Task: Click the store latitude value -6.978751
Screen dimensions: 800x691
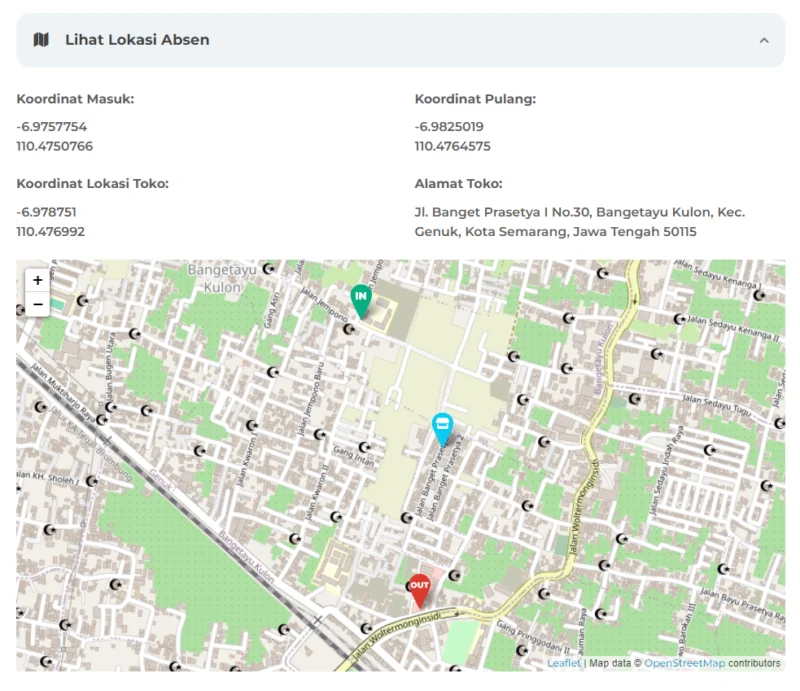Action: point(47,212)
